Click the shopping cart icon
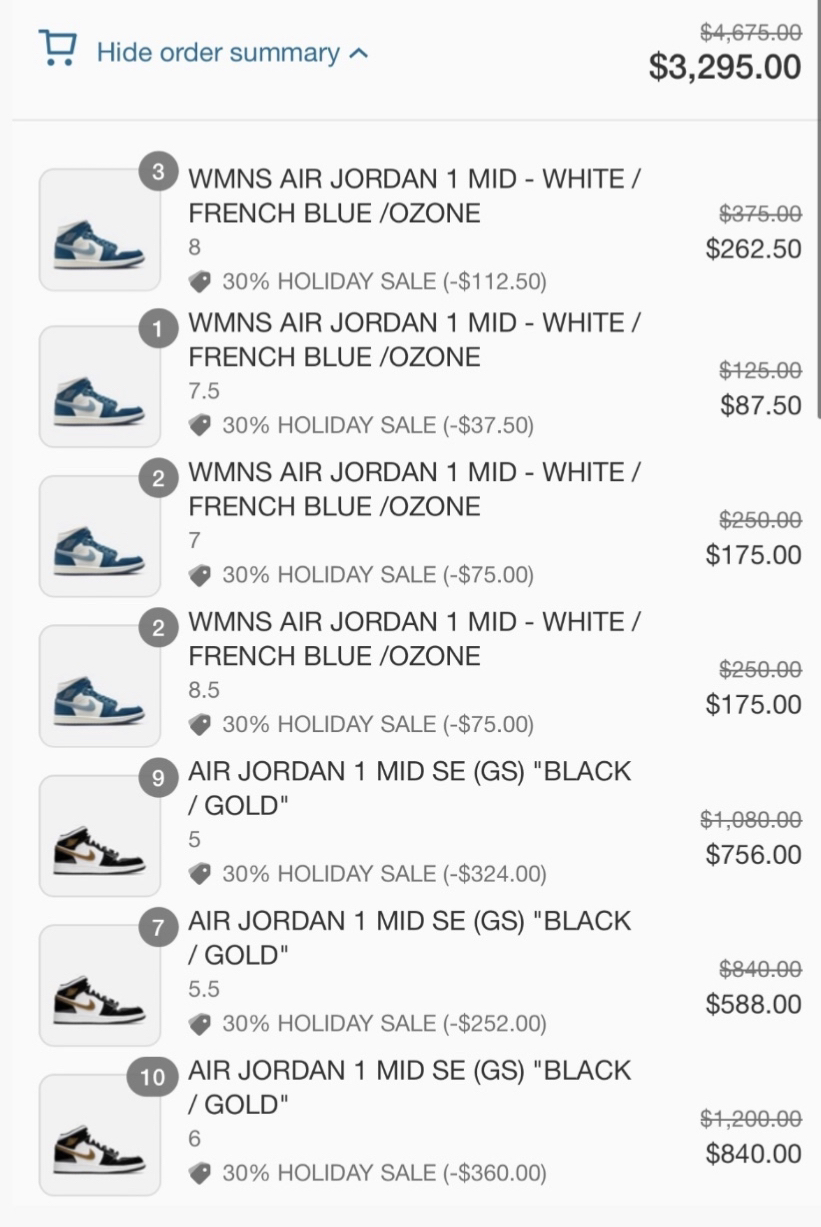 tap(57, 47)
